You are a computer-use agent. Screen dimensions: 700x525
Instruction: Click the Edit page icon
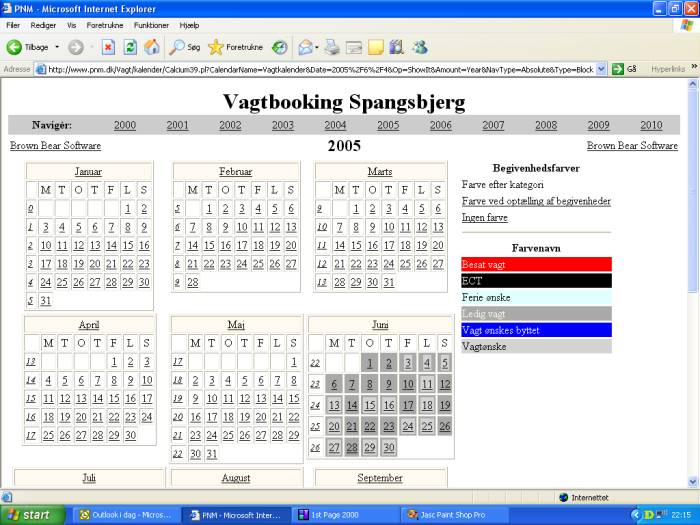[x=354, y=47]
